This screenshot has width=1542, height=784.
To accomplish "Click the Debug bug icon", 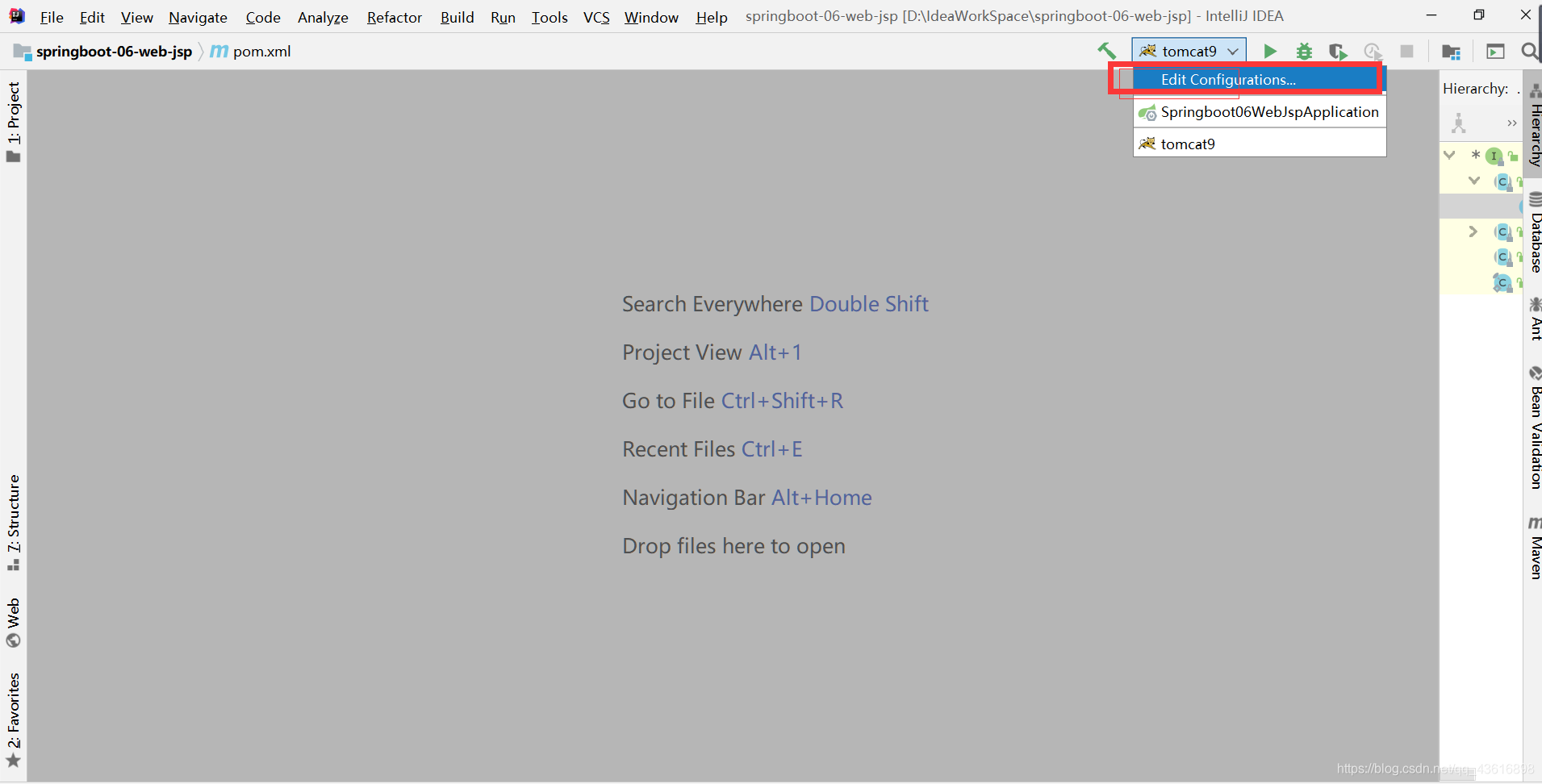I will click(1304, 51).
